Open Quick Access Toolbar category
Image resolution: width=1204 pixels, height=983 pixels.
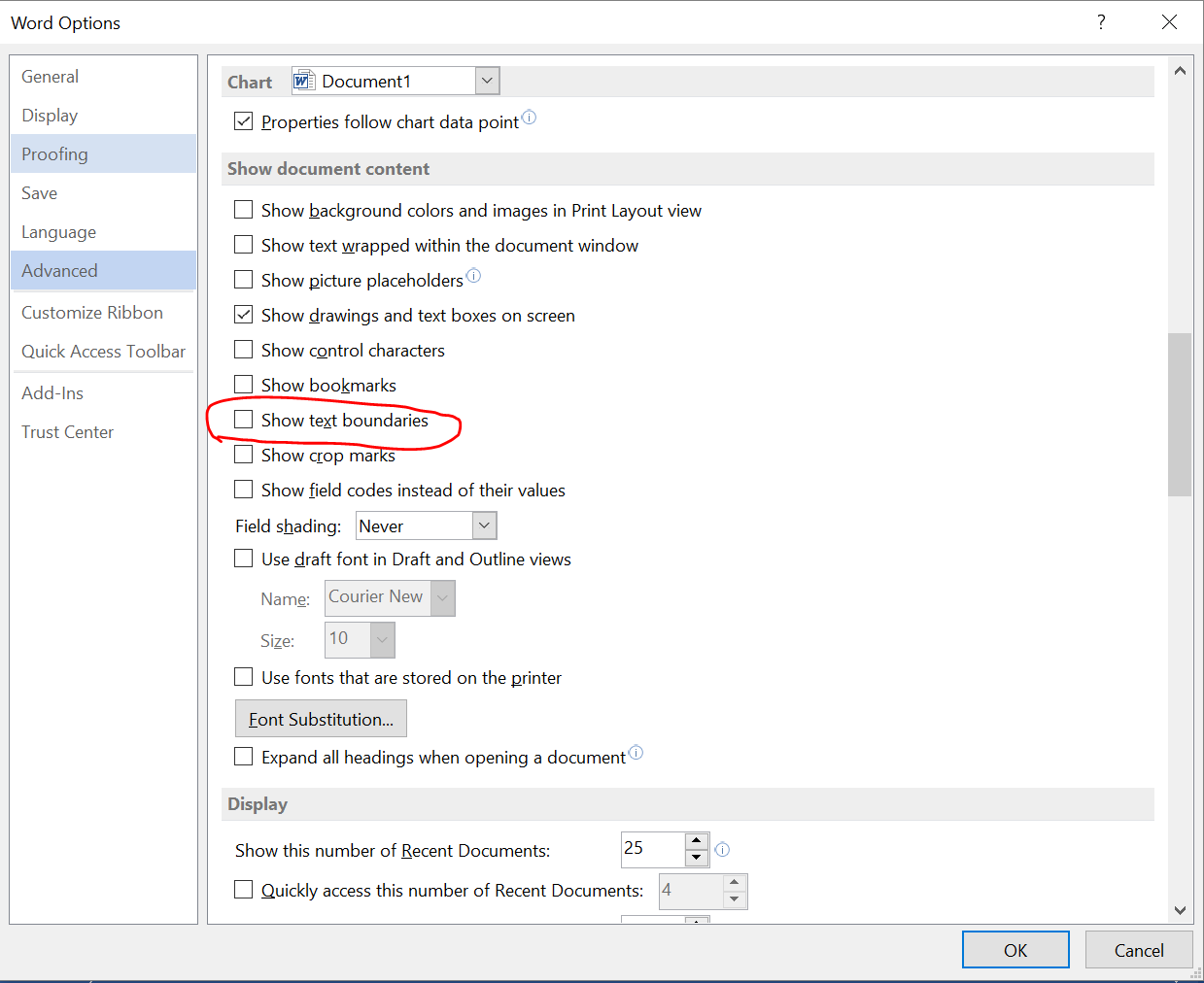103,352
